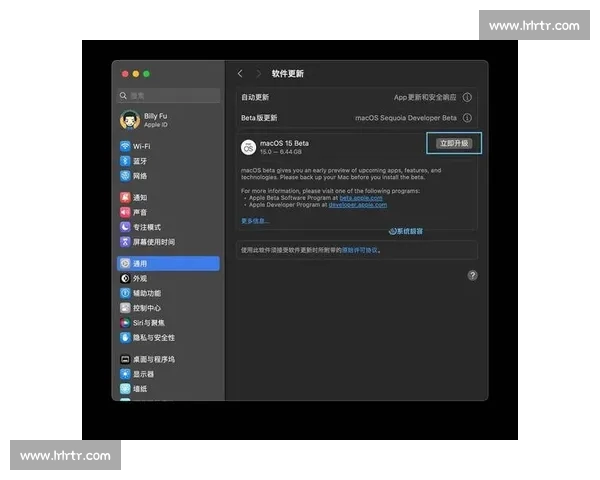This screenshot has width=600, height=480.
Task: Select the Sound (声音) speaker icon
Action: click(125, 212)
